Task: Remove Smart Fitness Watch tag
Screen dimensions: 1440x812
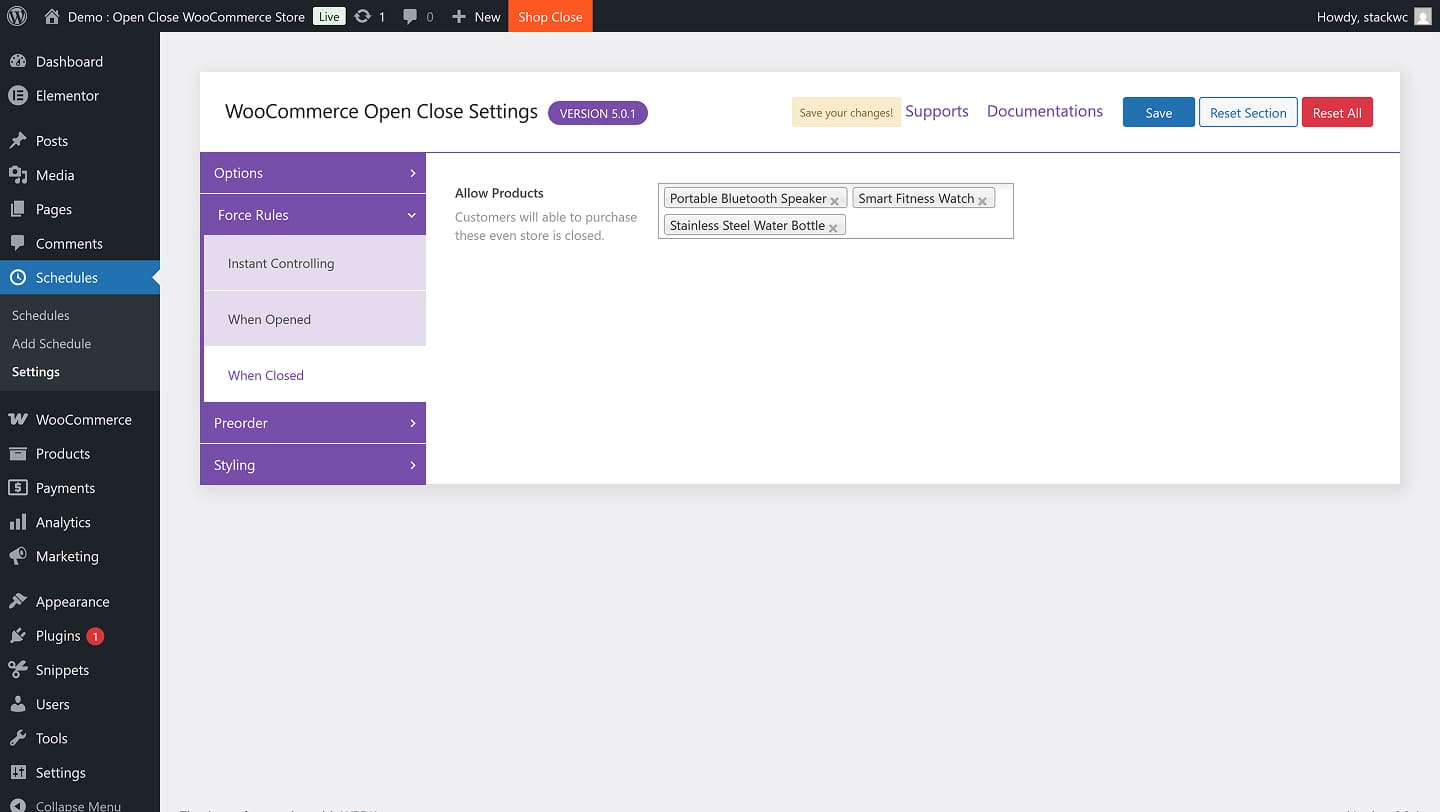Action: click(982, 200)
